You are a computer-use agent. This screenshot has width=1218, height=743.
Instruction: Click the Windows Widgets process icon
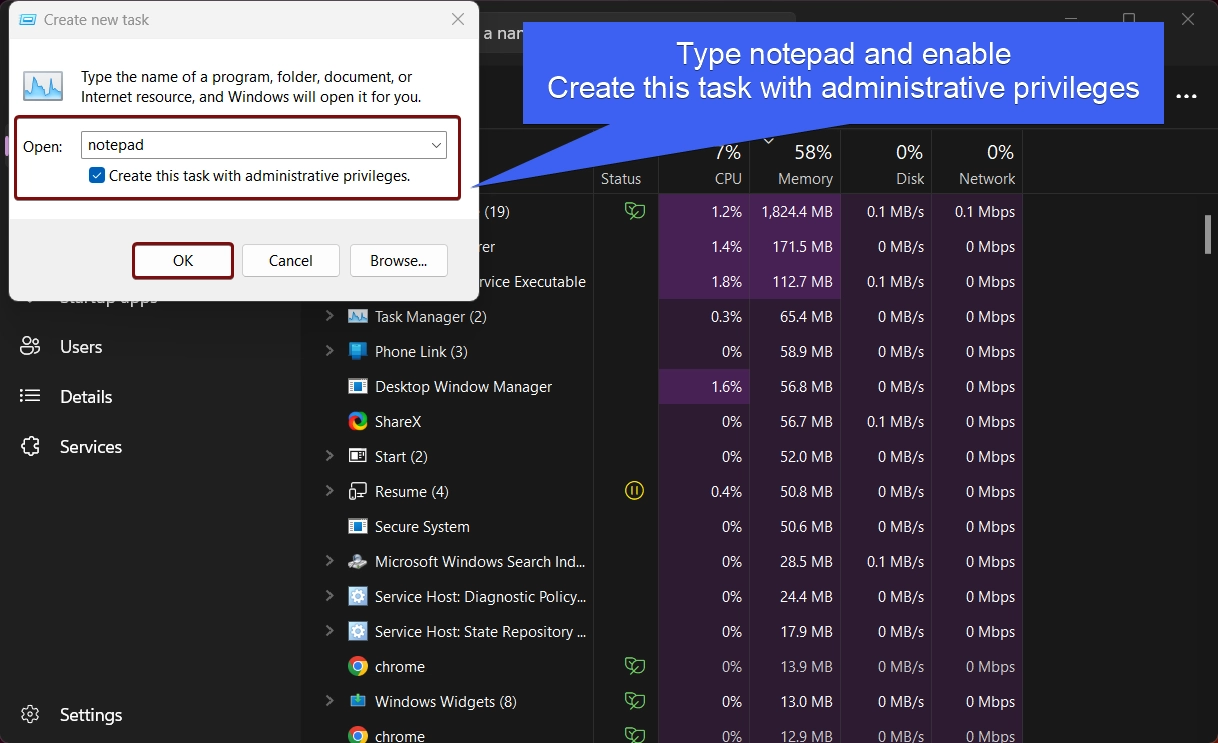click(358, 702)
